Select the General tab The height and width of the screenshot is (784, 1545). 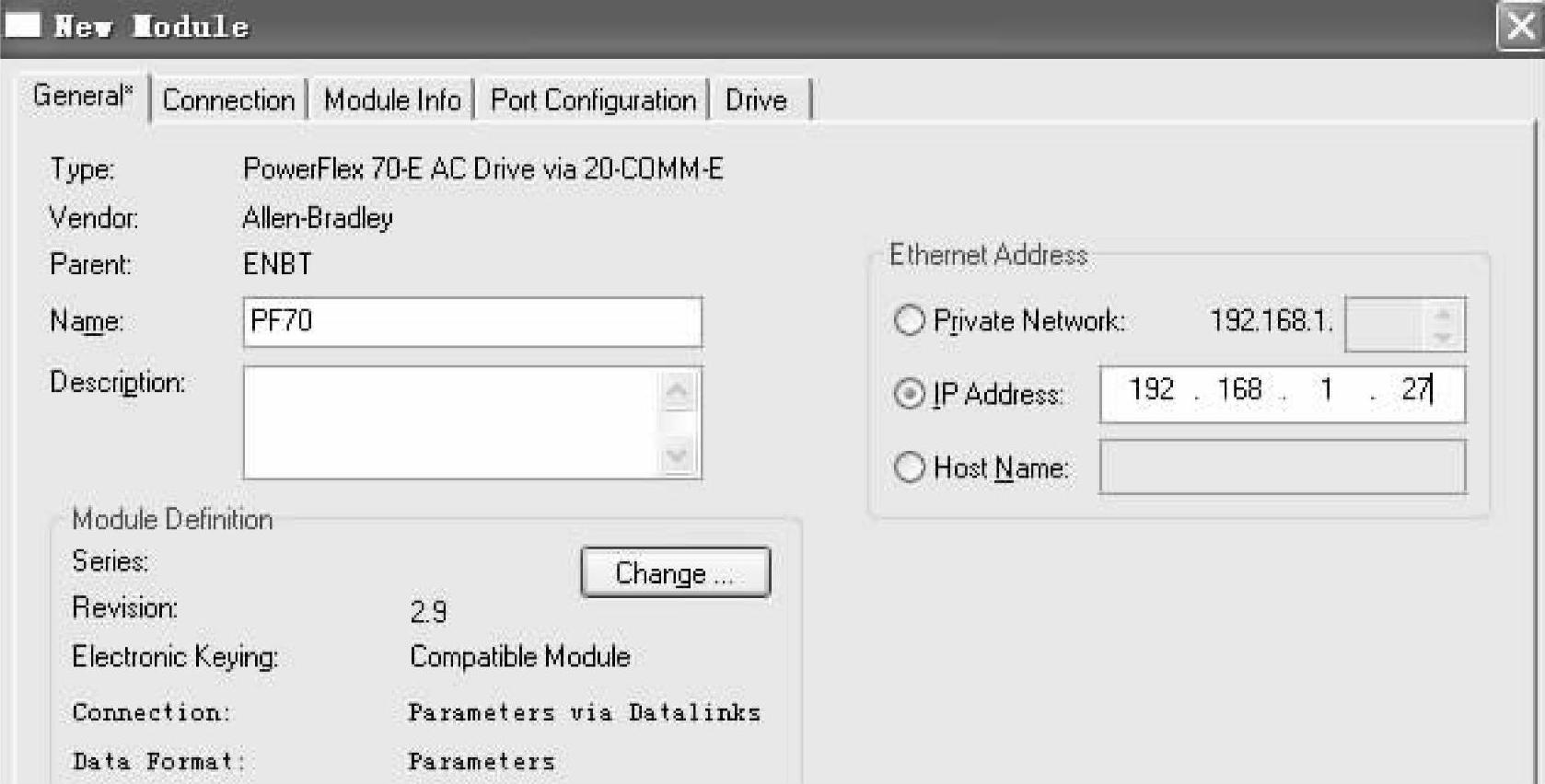coord(82,96)
